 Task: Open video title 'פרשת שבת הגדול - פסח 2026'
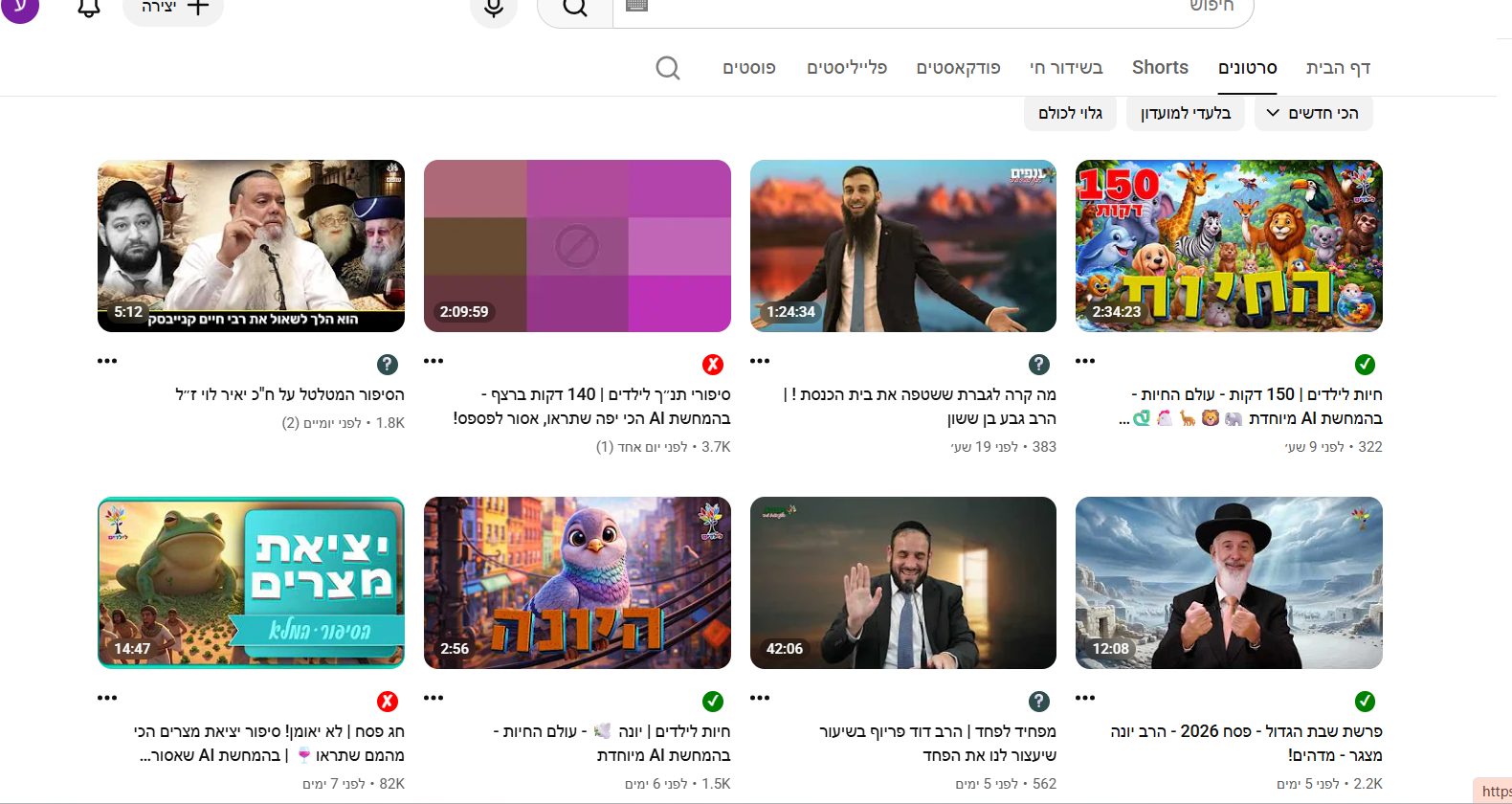click(1246, 731)
